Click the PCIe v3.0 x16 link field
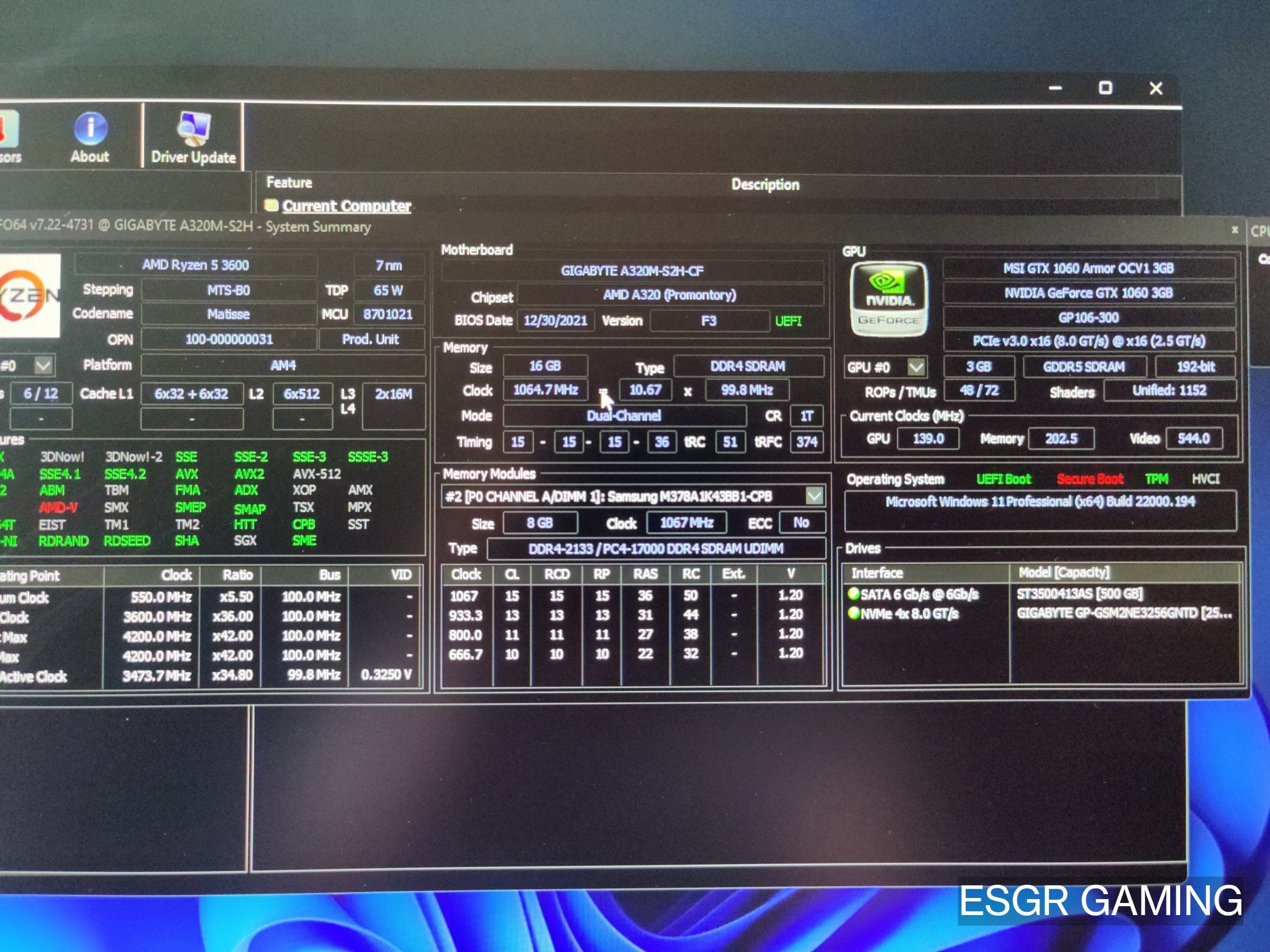Image resolution: width=1270 pixels, height=952 pixels. (x=1089, y=341)
